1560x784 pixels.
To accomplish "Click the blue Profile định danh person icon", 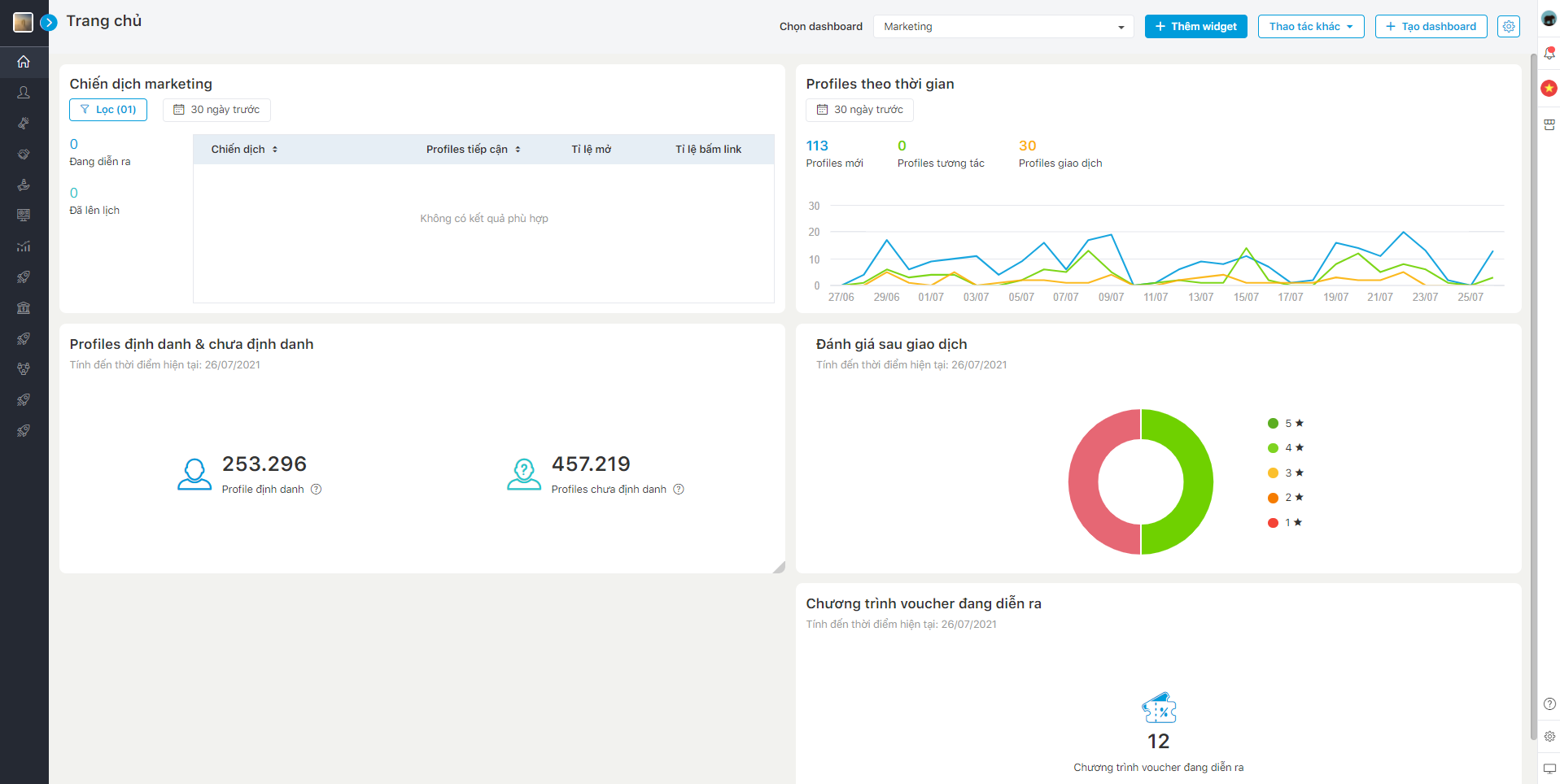I will (194, 474).
